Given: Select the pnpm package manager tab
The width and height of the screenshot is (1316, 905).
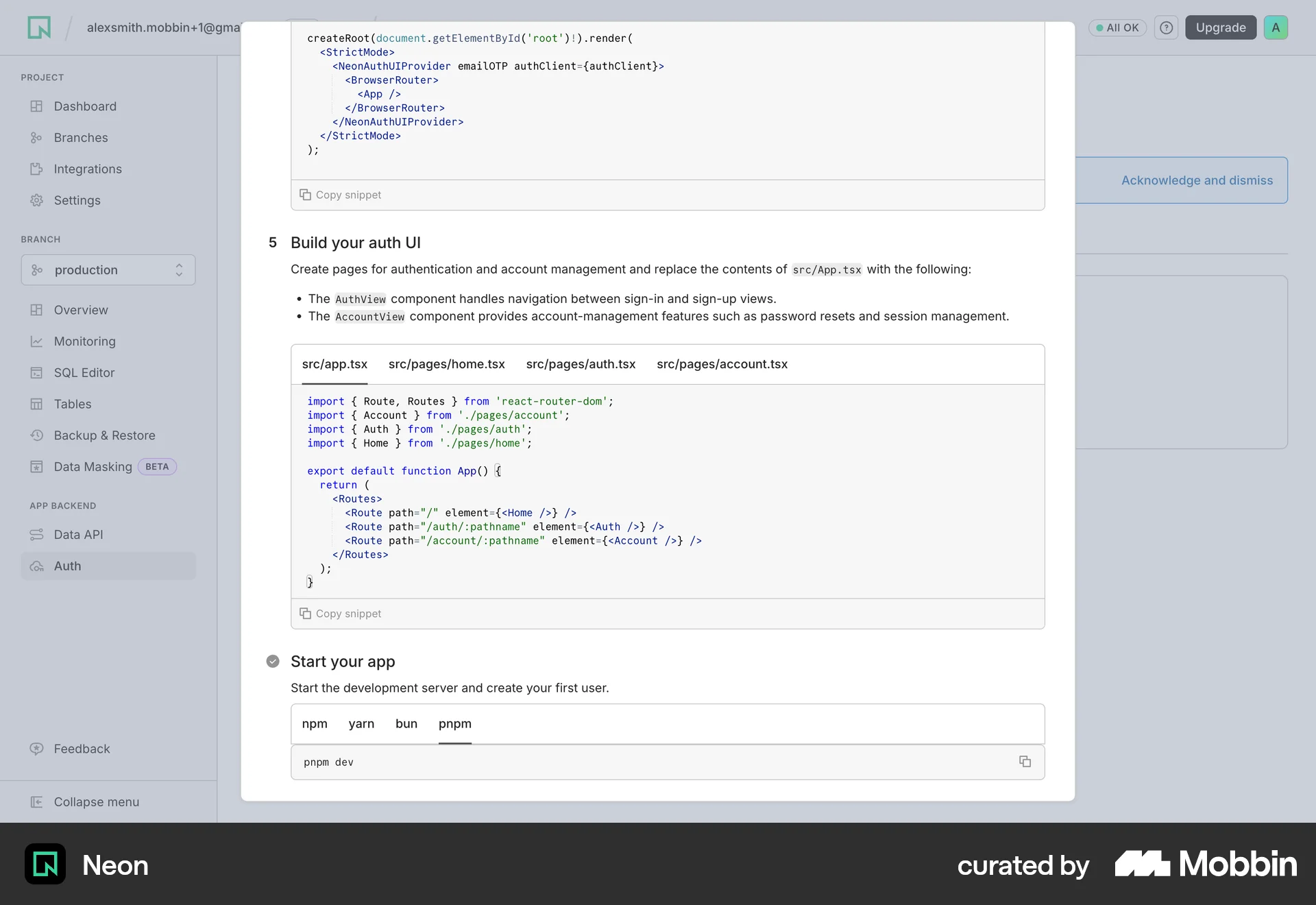Looking at the screenshot, I should 455,724.
